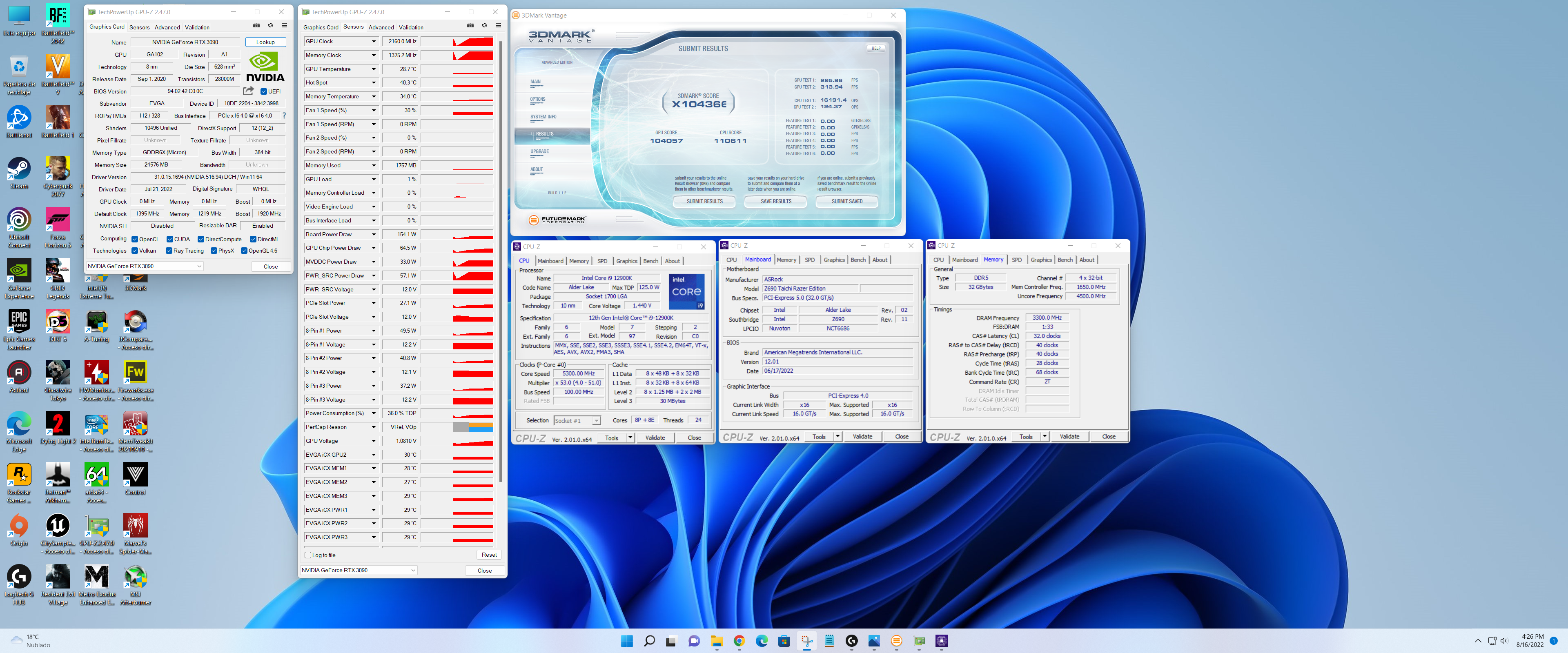1568x653 pixels.
Task: Open File Explorer from the taskbar
Action: [x=717, y=640]
